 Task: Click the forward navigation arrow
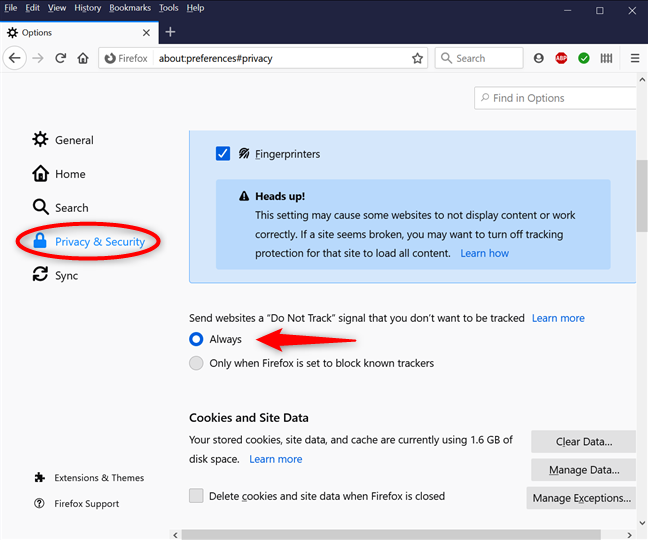(38, 58)
